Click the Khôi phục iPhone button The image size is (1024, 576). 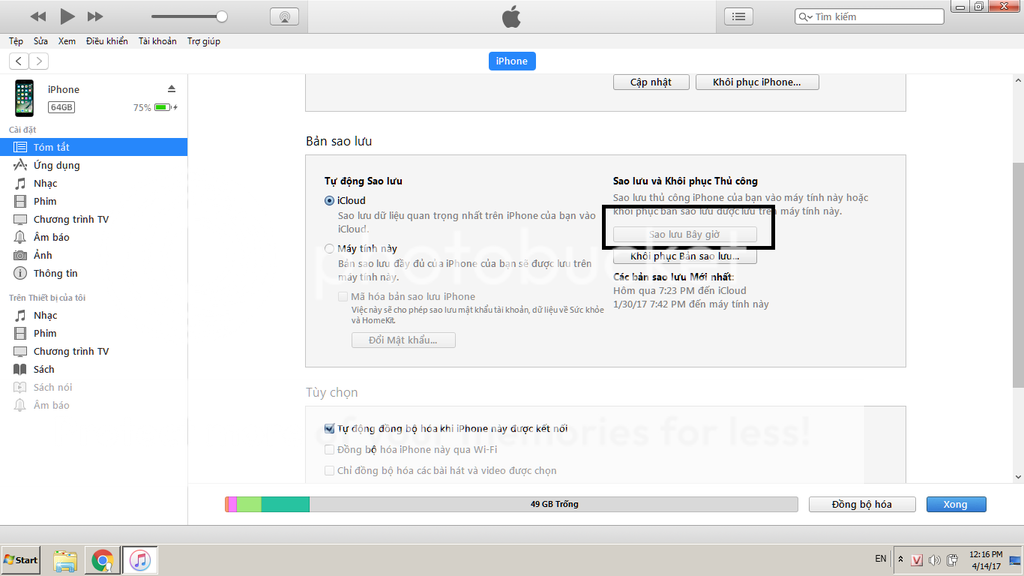click(757, 82)
